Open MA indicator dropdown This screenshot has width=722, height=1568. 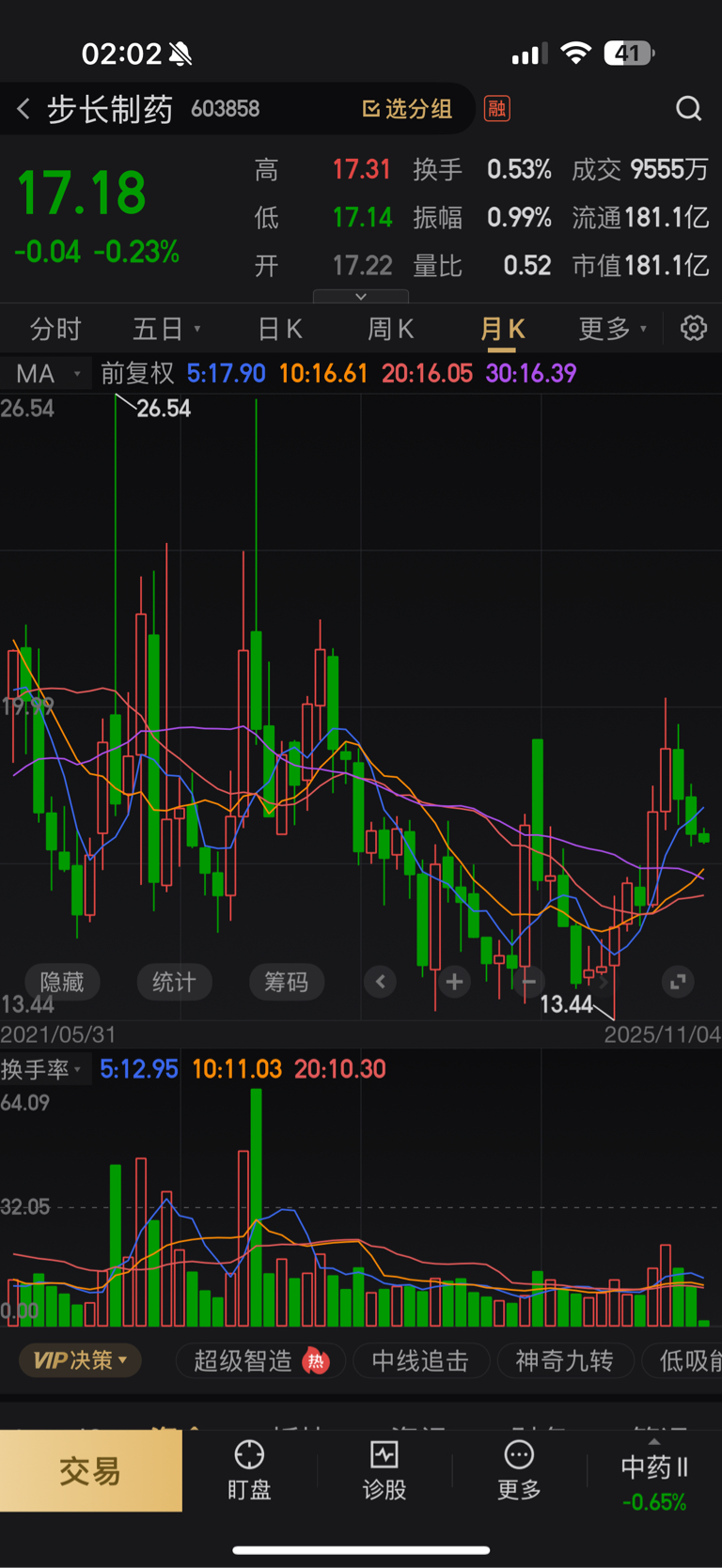click(x=46, y=373)
